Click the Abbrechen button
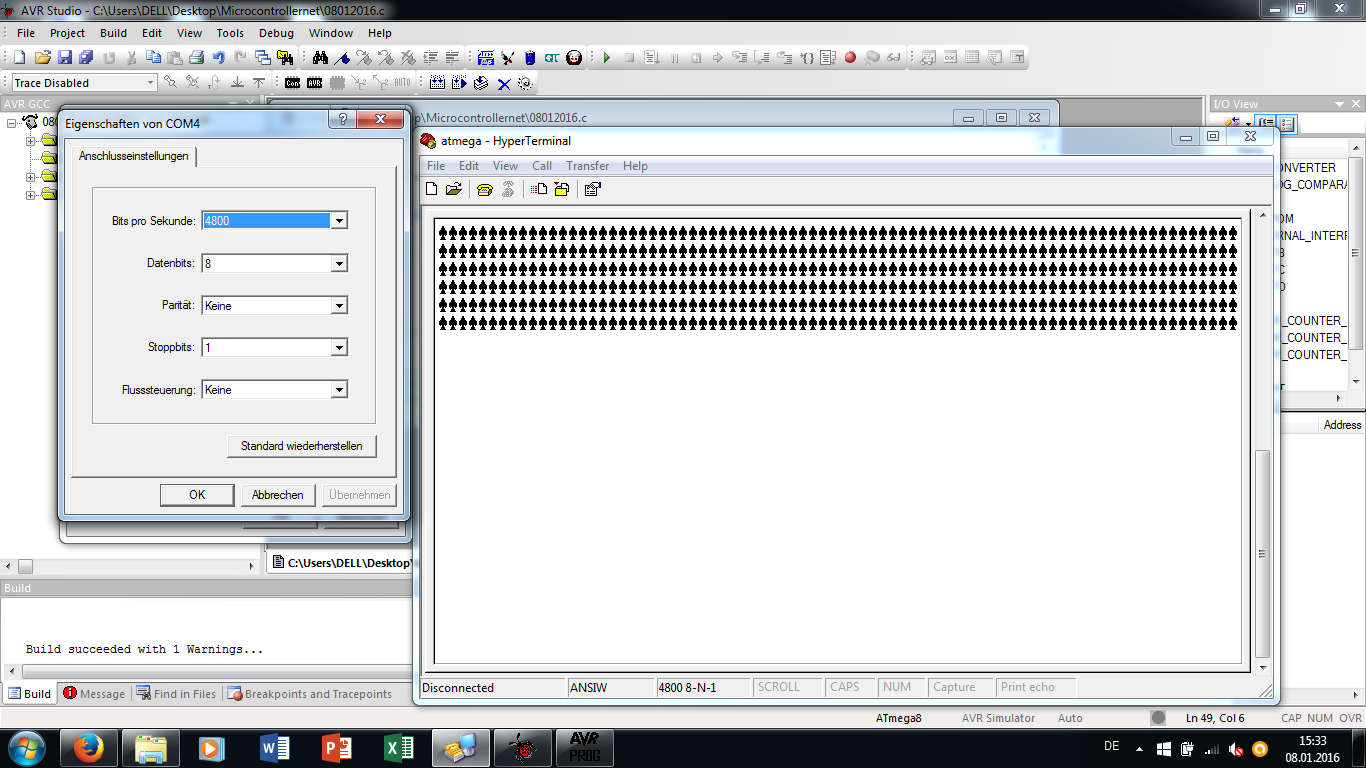This screenshot has height=768, width=1366. click(278, 495)
